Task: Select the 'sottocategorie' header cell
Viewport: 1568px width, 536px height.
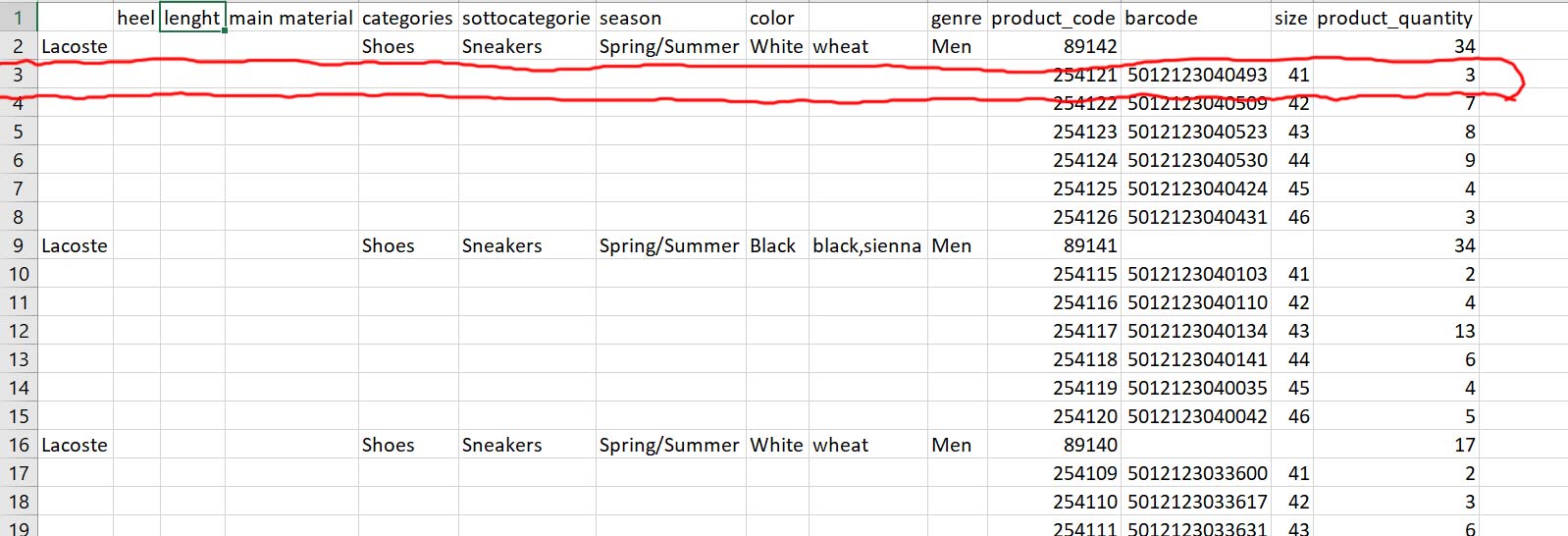Action: (x=526, y=18)
